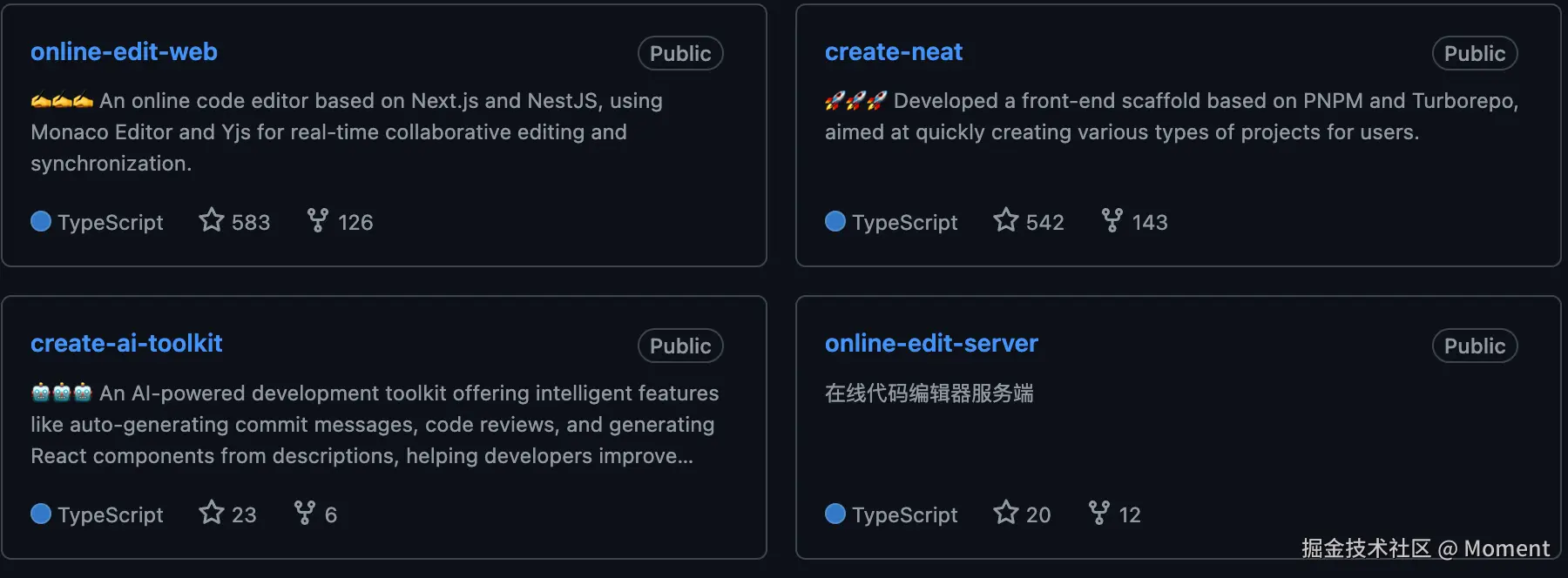Image resolution: width=1568 pixels, height=578 pixels.
Task: Click the star icon on online-edit-server
Action: (1006, 513)
